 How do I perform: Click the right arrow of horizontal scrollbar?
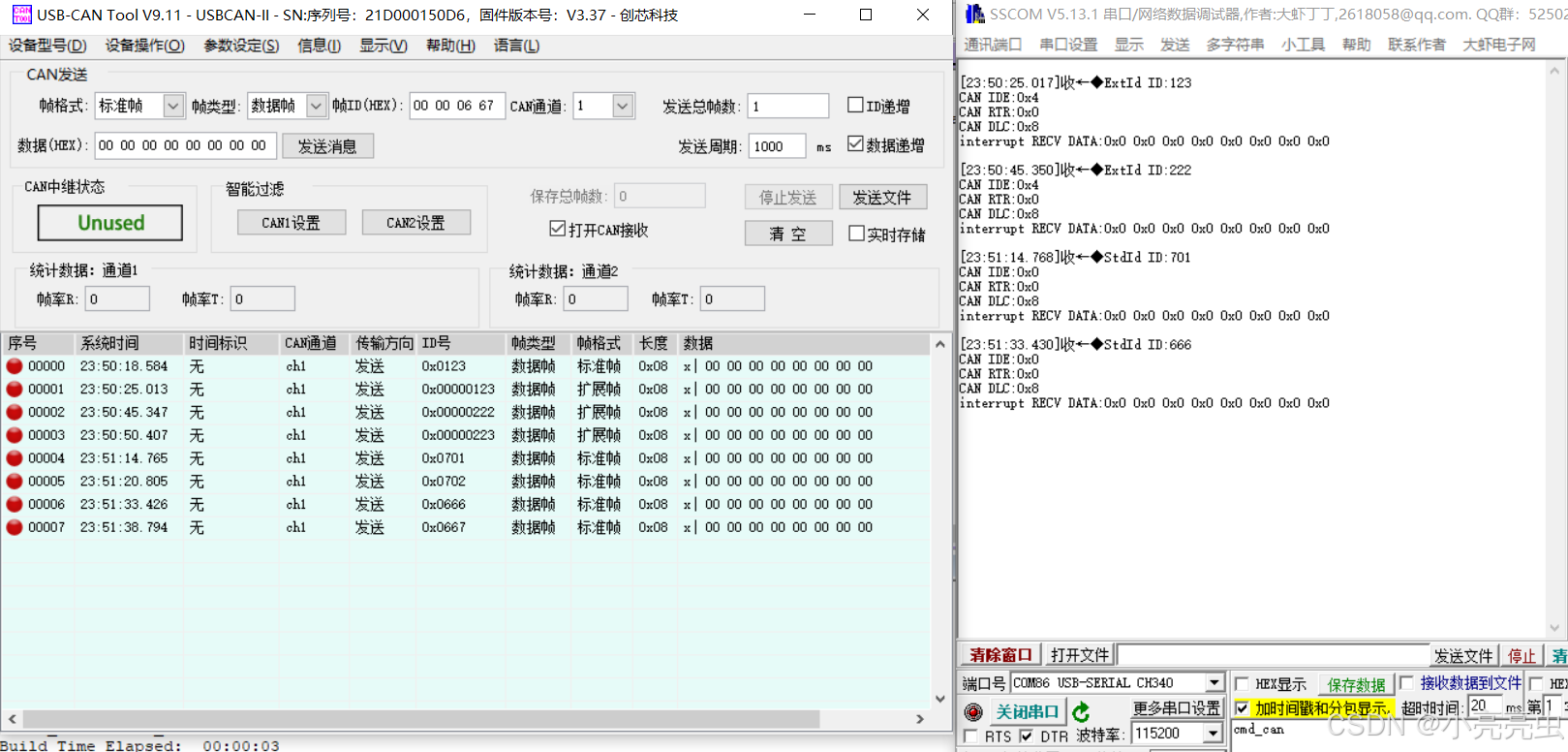pyautogui.click(x=920, y=719)
